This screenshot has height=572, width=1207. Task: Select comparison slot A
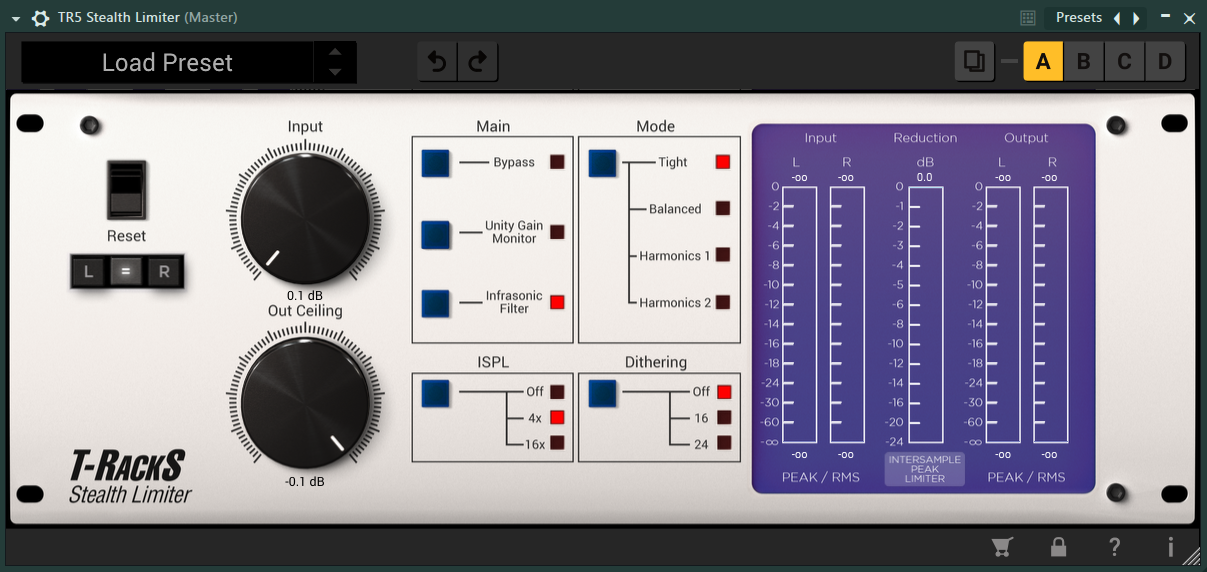(x=1043, y=62)
